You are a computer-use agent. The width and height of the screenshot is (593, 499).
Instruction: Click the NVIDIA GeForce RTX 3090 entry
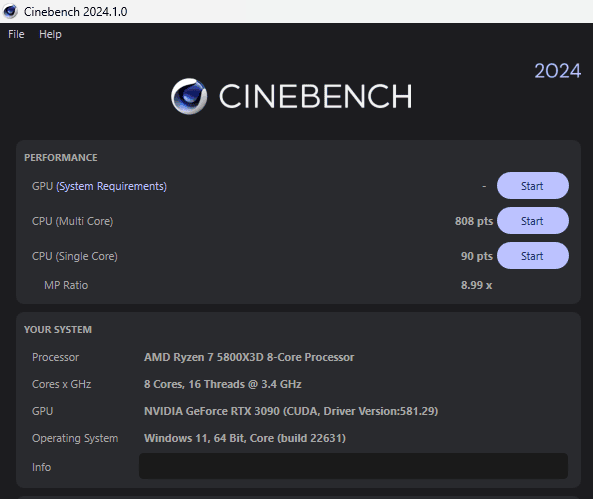point(291,411)
